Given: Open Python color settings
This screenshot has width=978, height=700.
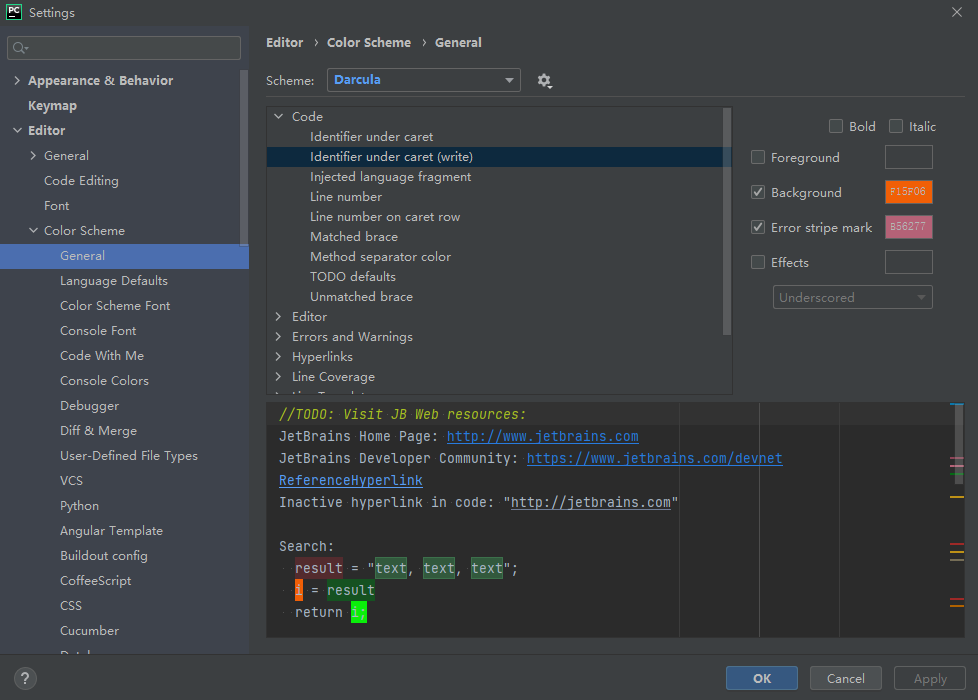Looking at the screenshot, I should [x=79, y=505].
